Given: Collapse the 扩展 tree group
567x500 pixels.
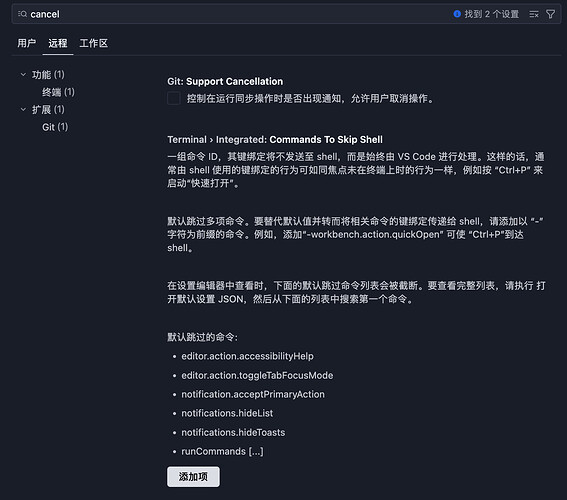Looking at the screenshot, I should 24,109.
